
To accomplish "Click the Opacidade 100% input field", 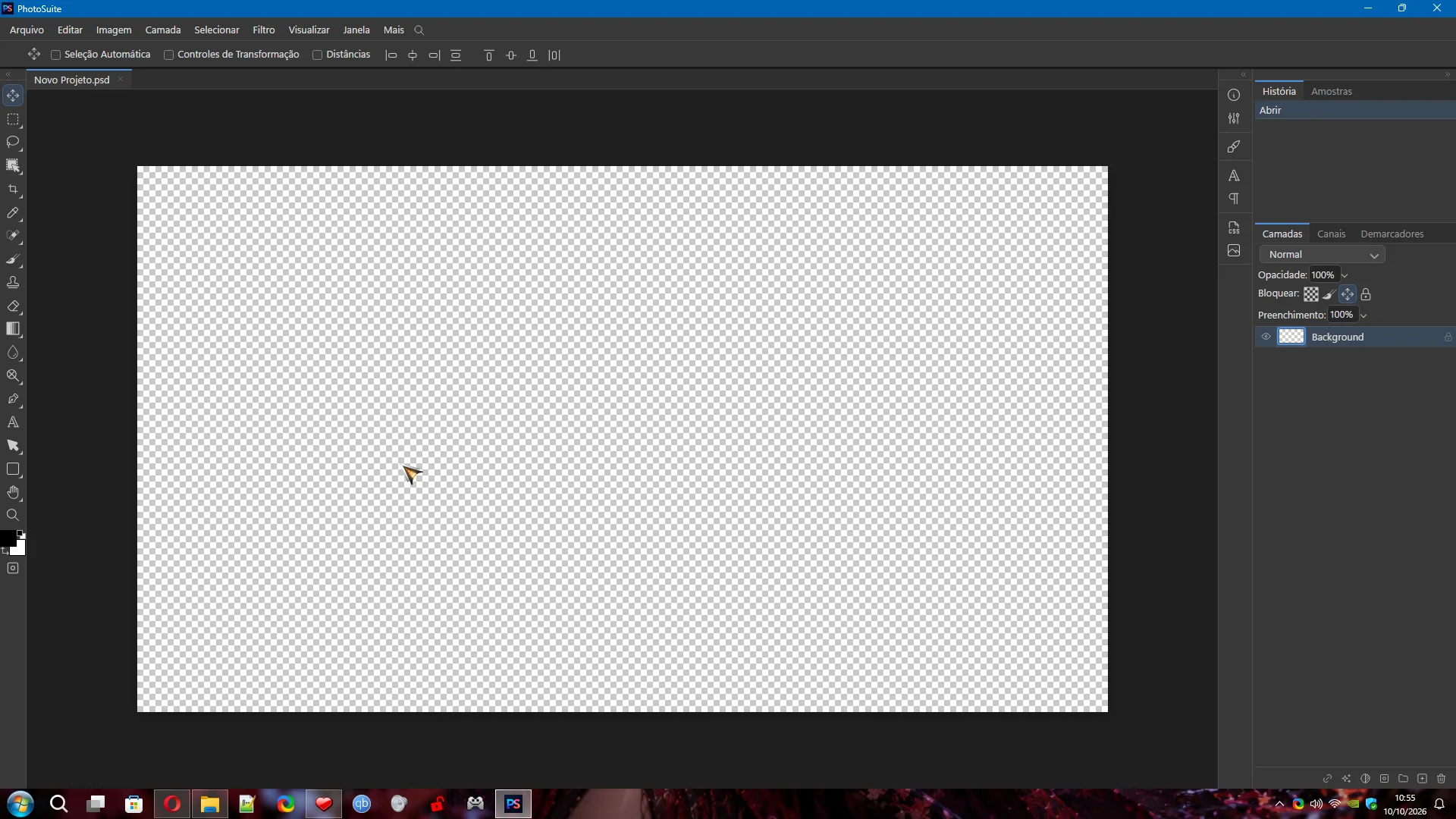I will [1323, 275].
